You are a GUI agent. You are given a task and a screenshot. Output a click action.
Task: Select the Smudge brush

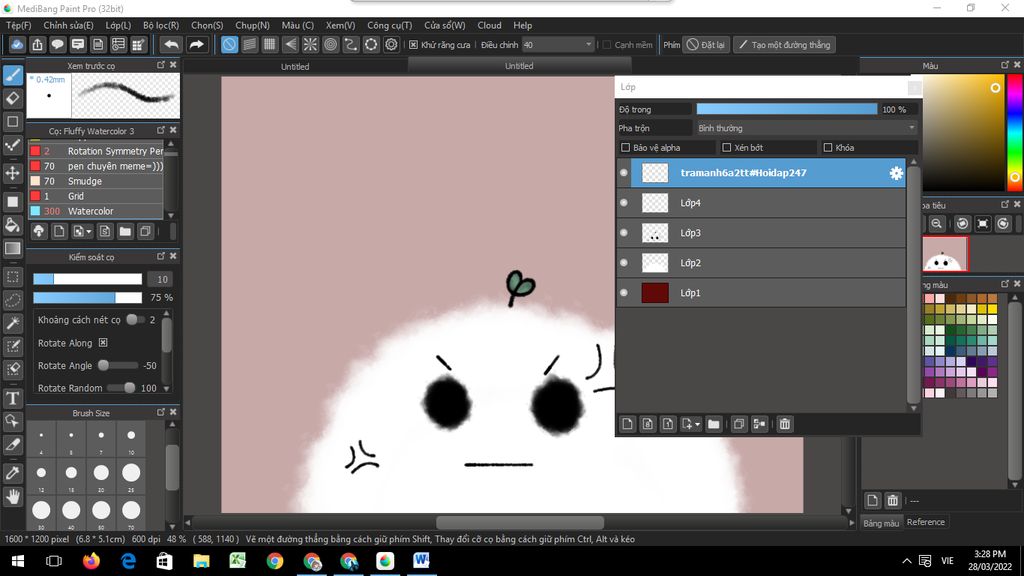coord(96,181)
